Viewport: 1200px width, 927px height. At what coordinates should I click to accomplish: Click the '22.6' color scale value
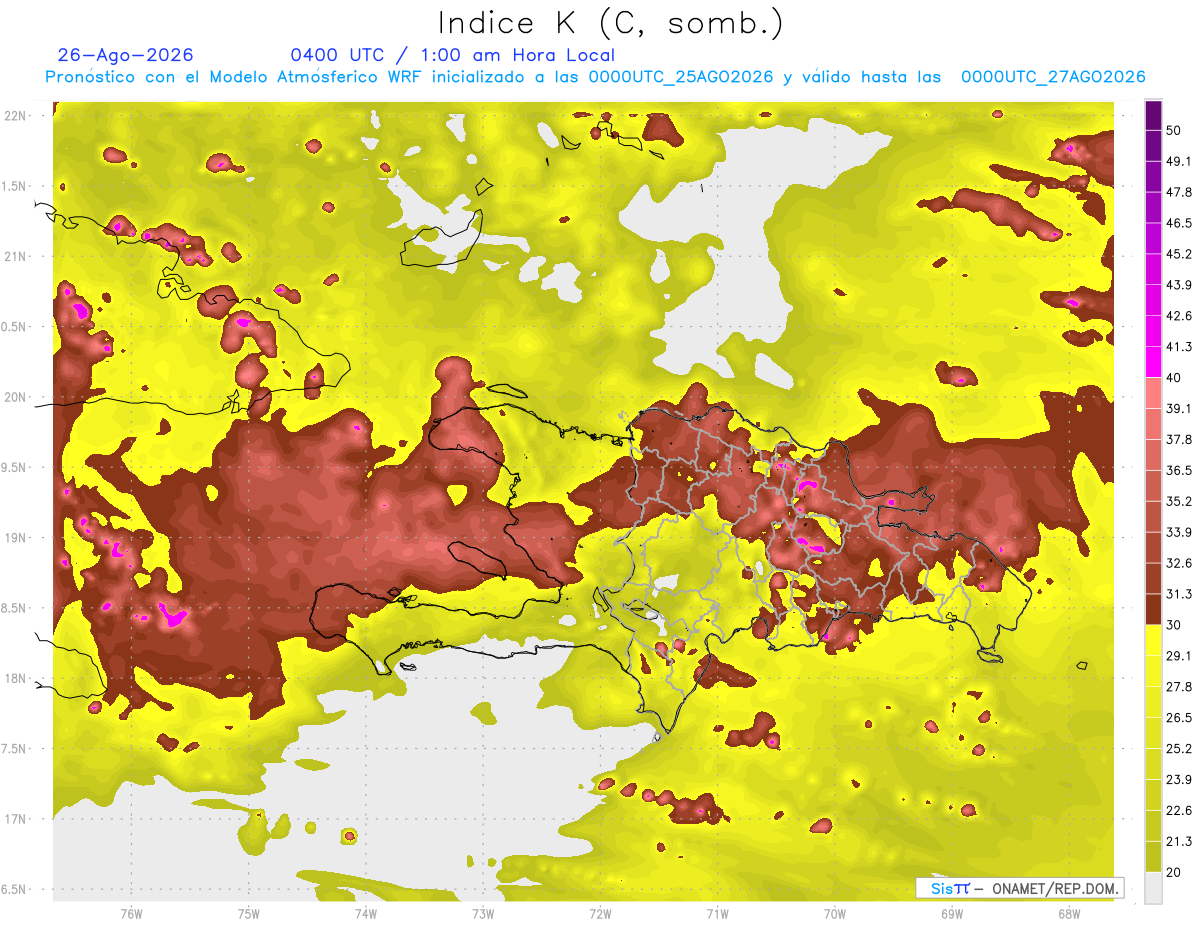pos(1178,810)
